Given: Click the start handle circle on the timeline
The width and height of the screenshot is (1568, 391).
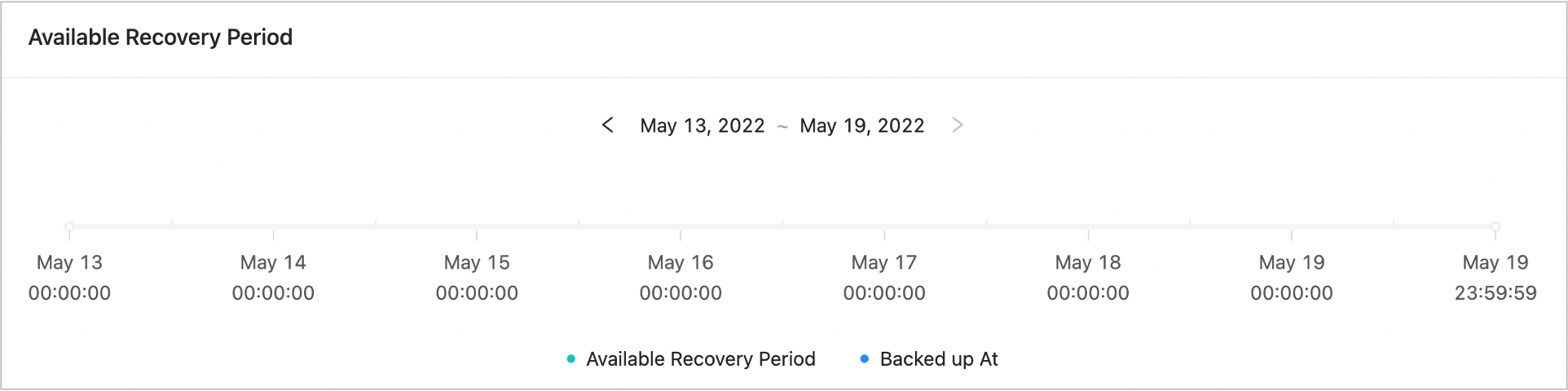Looking at the screenshot, I should [x=69, y=226].
